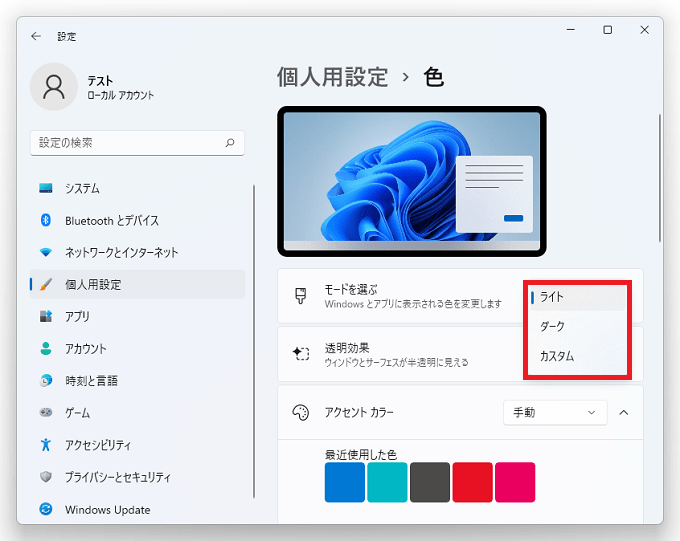Click the desktop theme preview image
The image size is (680, 541).
pos(412,181)
